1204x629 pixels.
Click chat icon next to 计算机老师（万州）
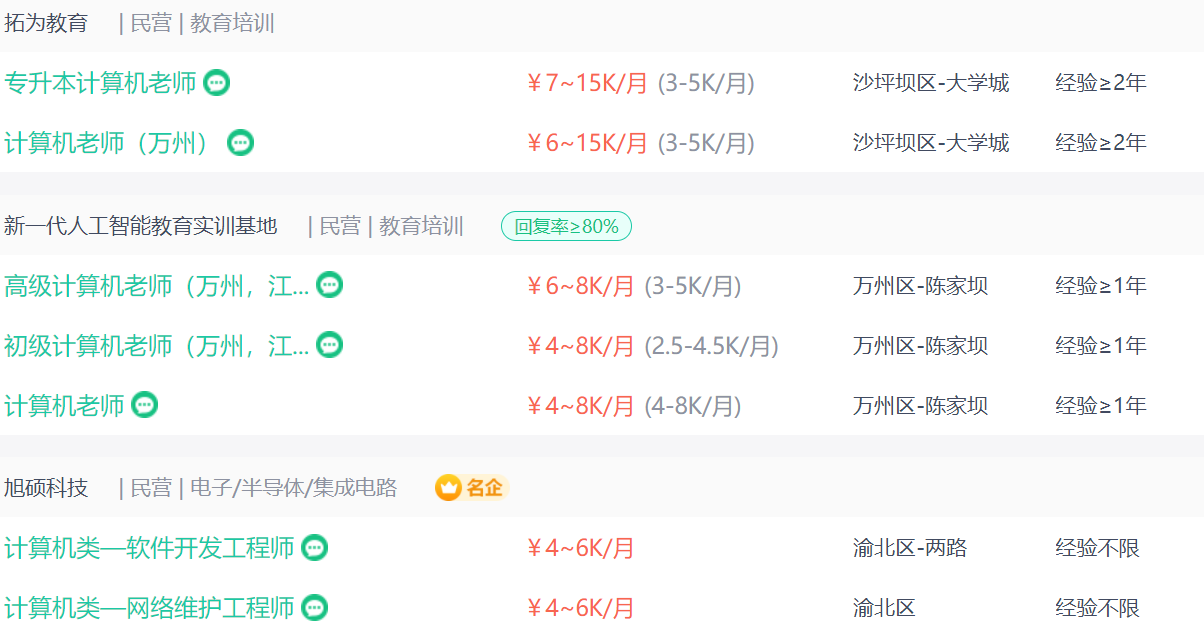(241, 143)
